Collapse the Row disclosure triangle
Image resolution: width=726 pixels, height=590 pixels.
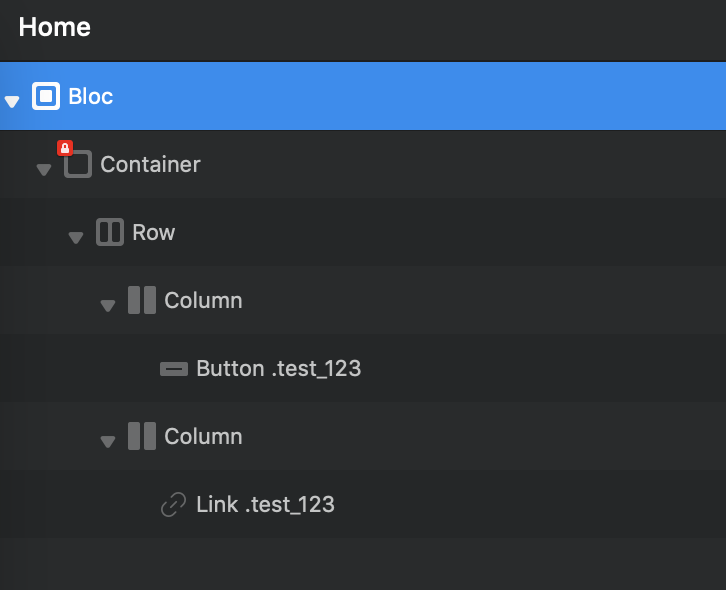point(76,237)
